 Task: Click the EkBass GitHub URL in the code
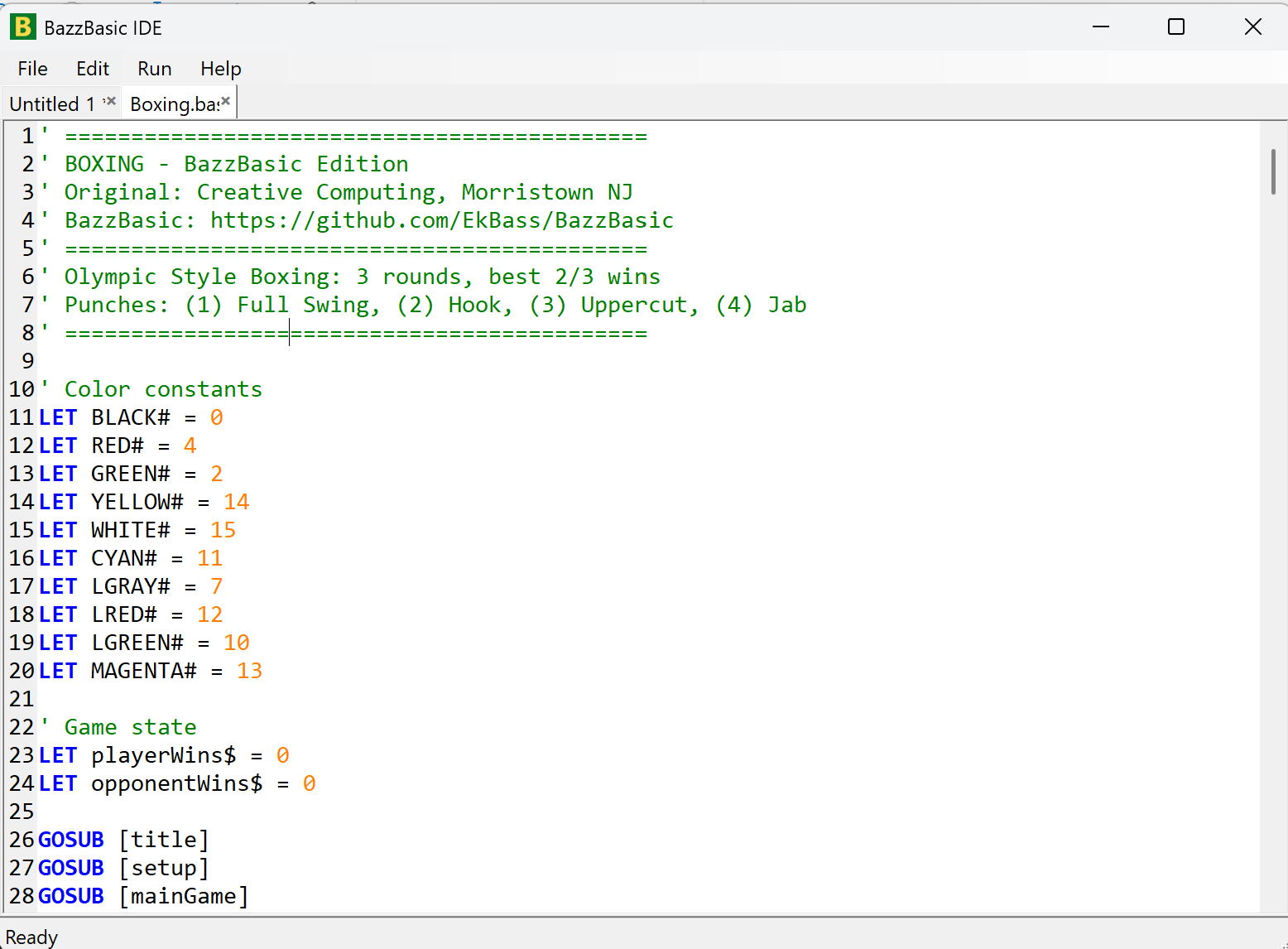(441, 220)
